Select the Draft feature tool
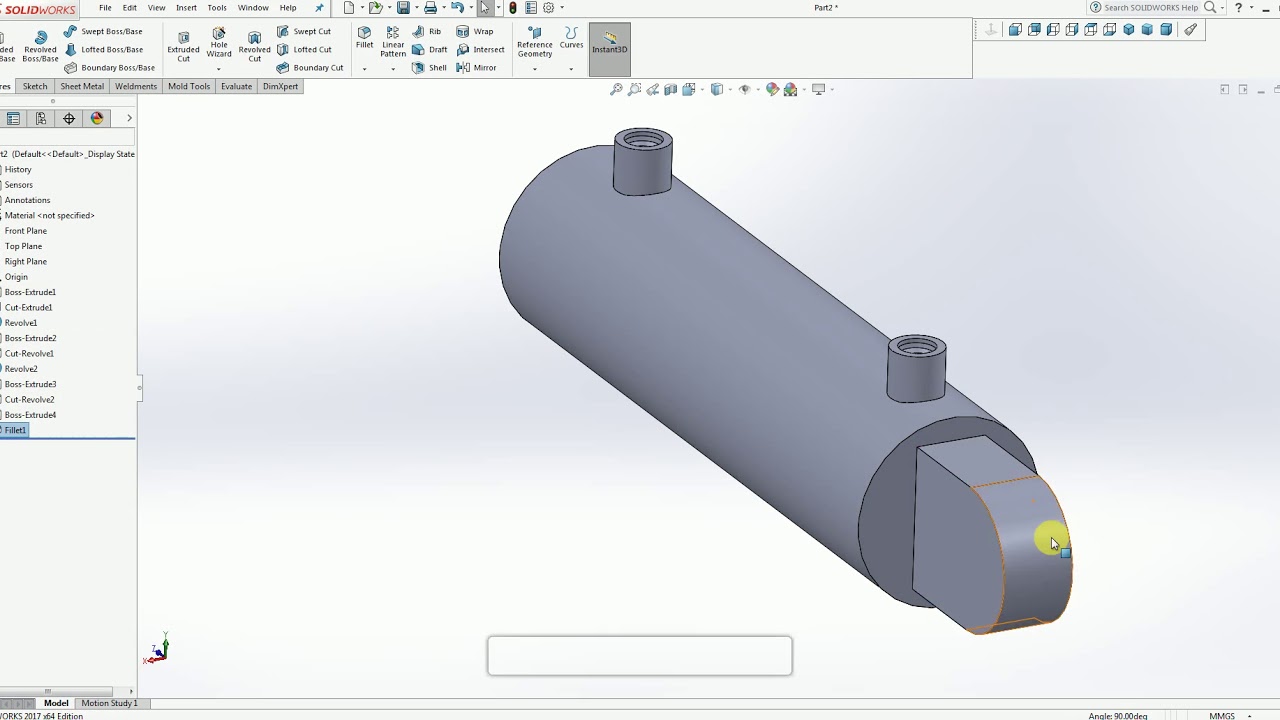This screenshot has height=720, width=1280. 430,49
